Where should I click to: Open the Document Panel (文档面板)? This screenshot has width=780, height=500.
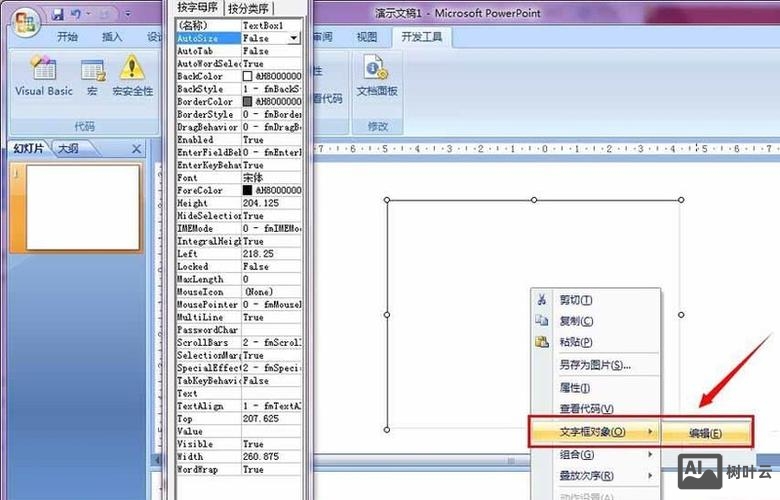tap(377, 76)
